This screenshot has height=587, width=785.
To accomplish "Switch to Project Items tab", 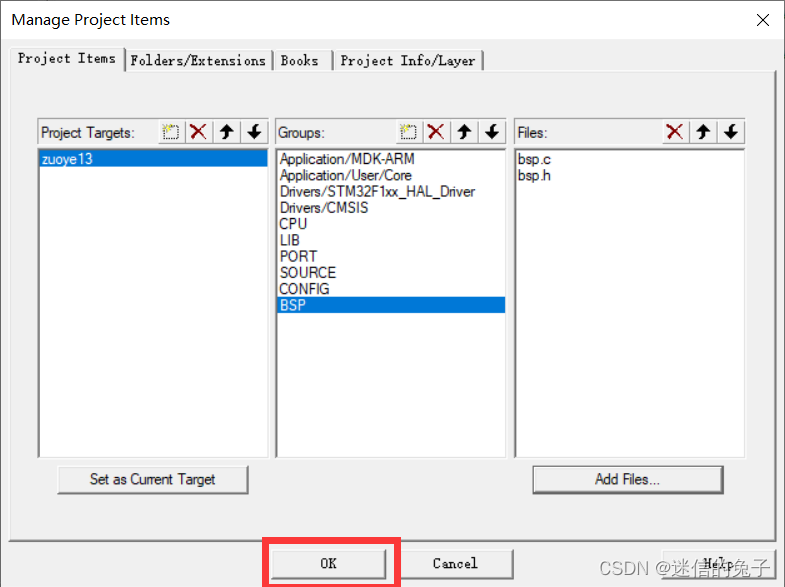I will pyautogui.click(x=67, y=59).
